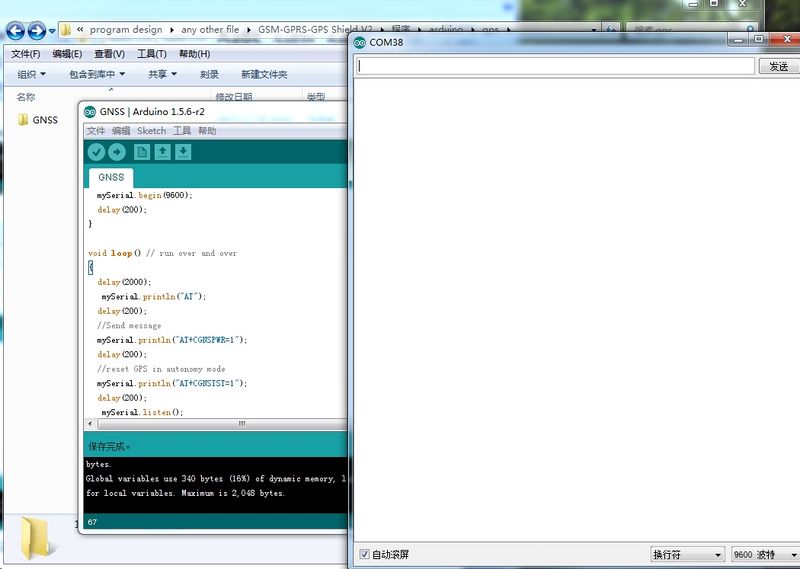
Task: Click the code line with AT+CGNSTST=1
Action: 172,383
